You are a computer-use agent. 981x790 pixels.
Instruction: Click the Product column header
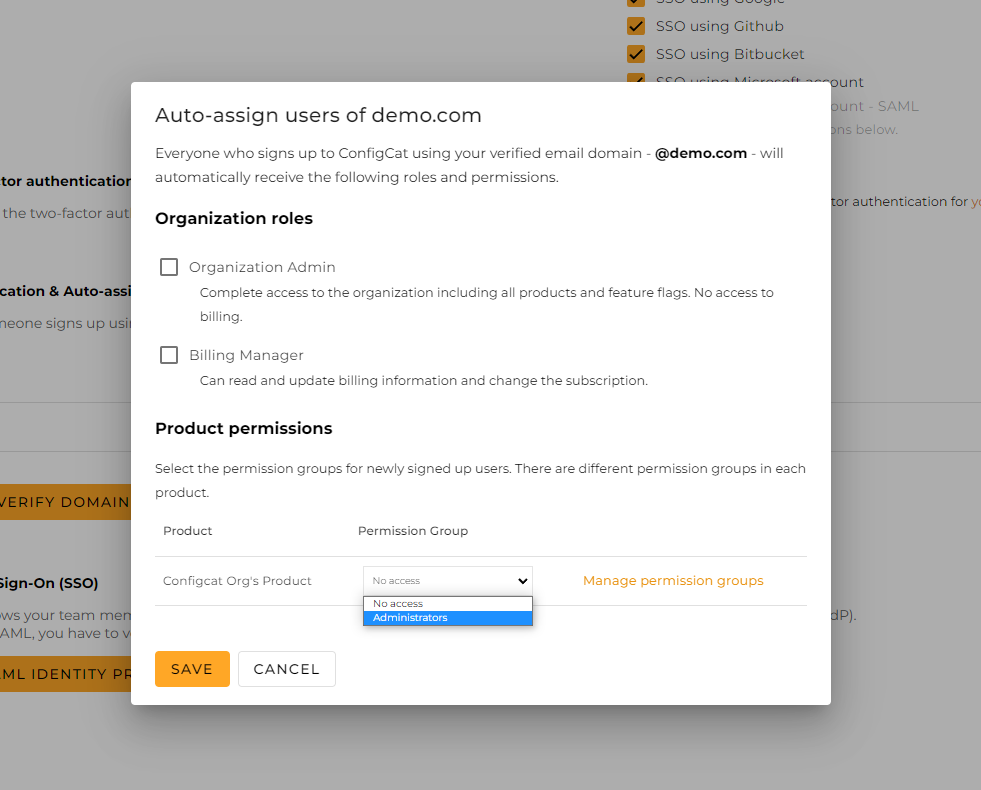(187, 531)
